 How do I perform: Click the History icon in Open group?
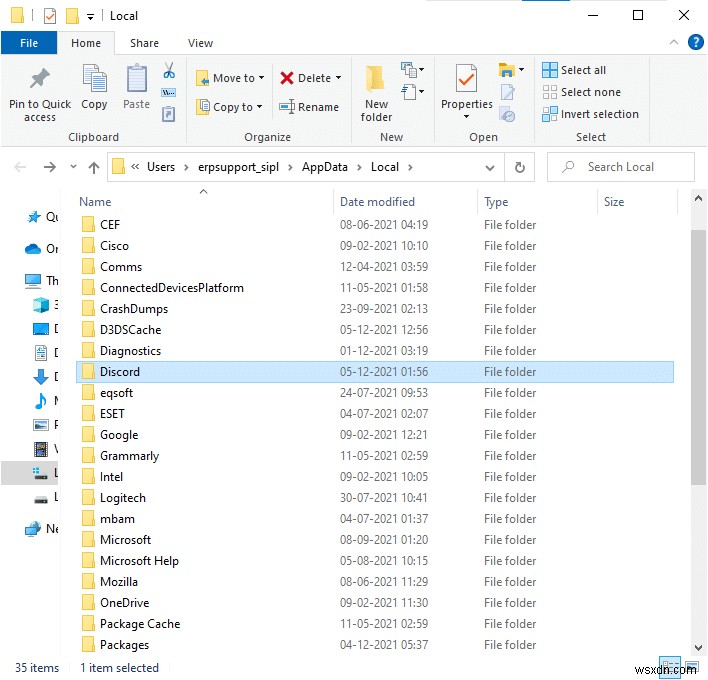pyautogui.click(x=508, y=115)
